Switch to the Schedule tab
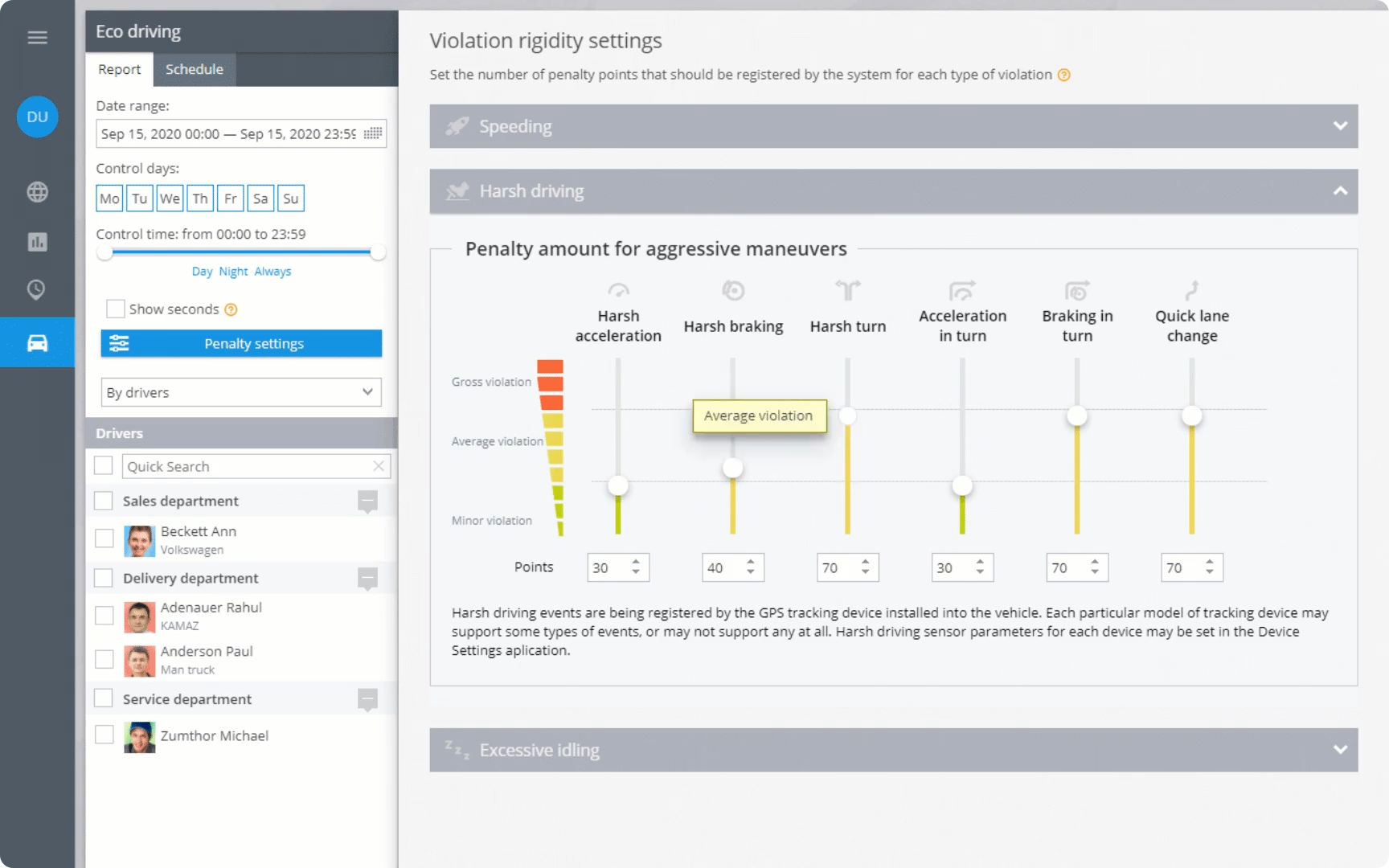Image resolution: width=1389 pixels, height=868 pixels. coord(195,69)
